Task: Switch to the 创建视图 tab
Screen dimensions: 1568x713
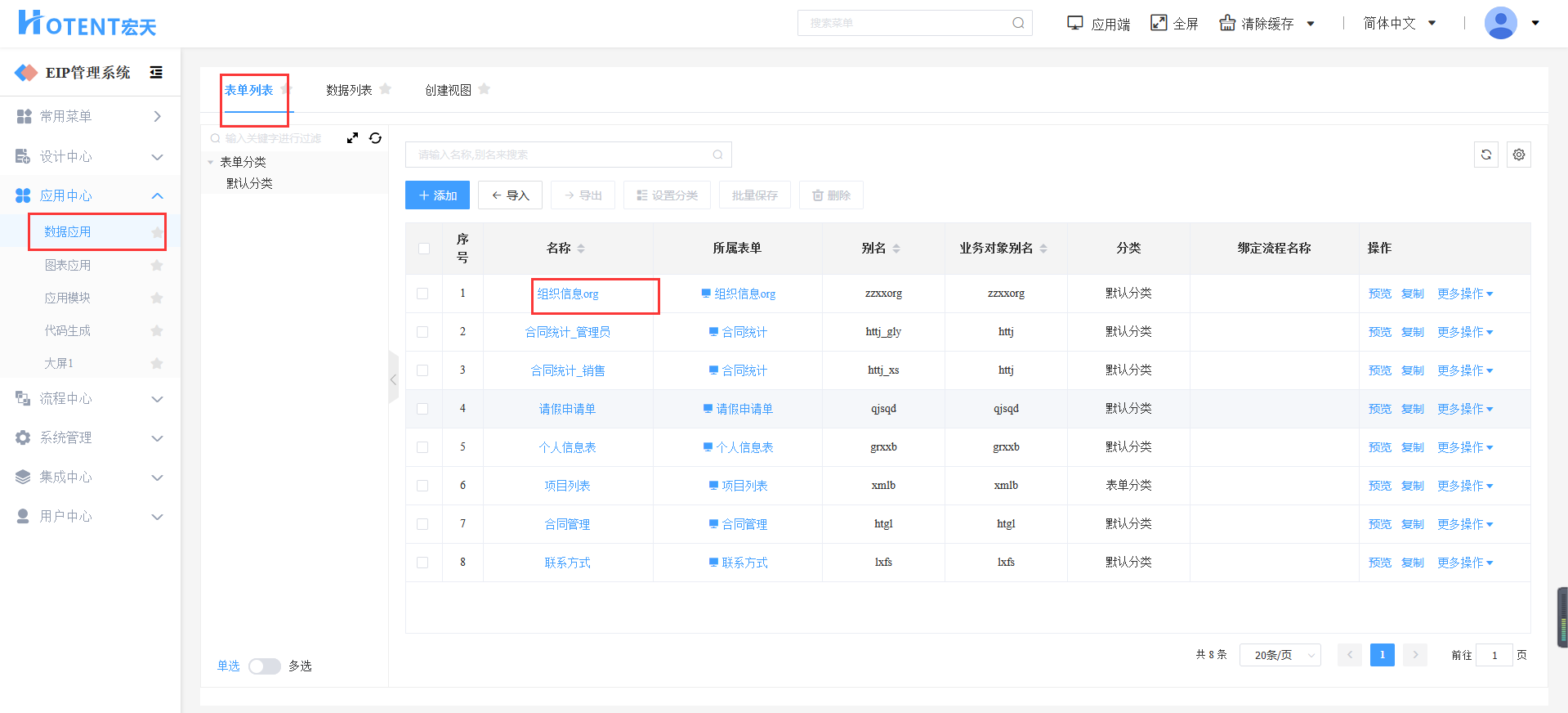Action: point(448,90)
